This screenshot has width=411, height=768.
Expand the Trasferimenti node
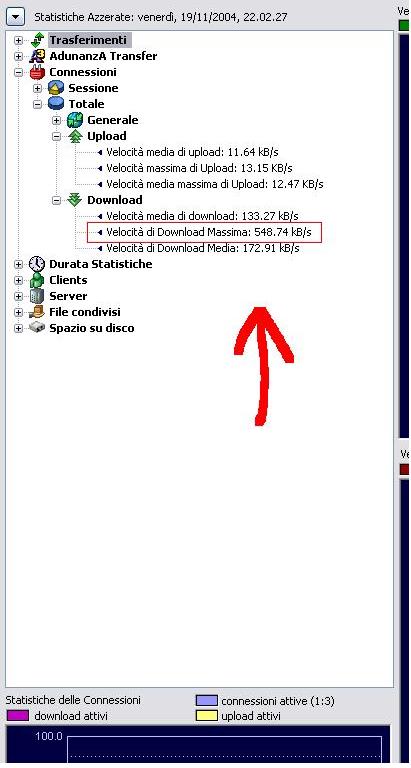[x=18, y=41]
